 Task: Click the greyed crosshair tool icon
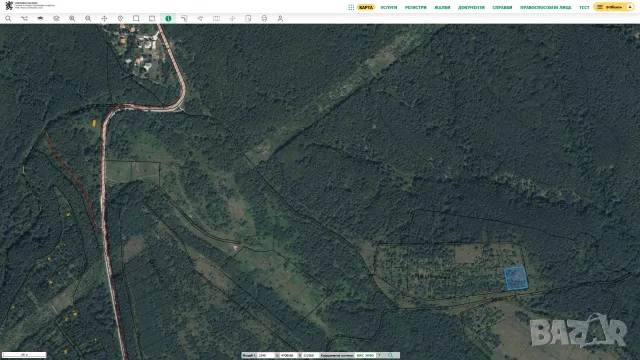[x=232, y=18]
